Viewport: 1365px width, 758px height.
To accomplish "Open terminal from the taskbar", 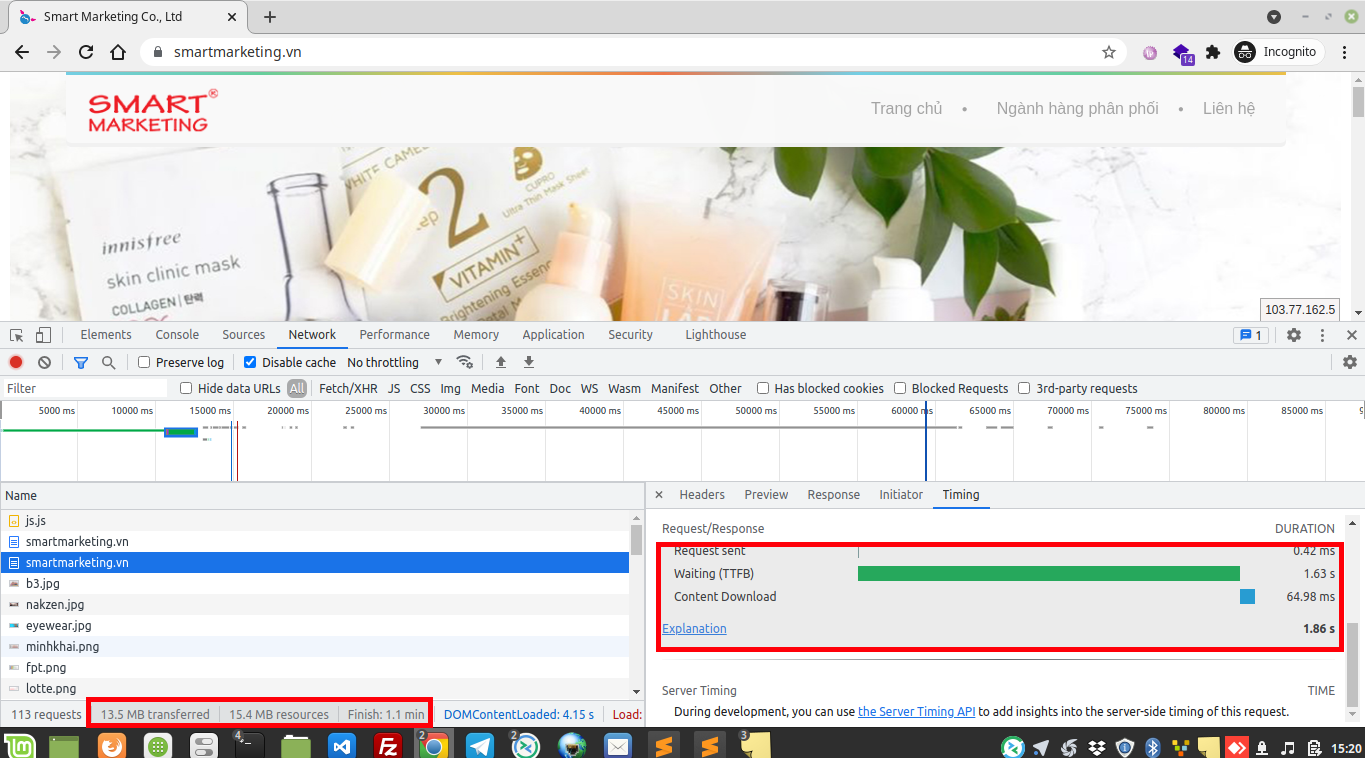I will tap(248, 745).
